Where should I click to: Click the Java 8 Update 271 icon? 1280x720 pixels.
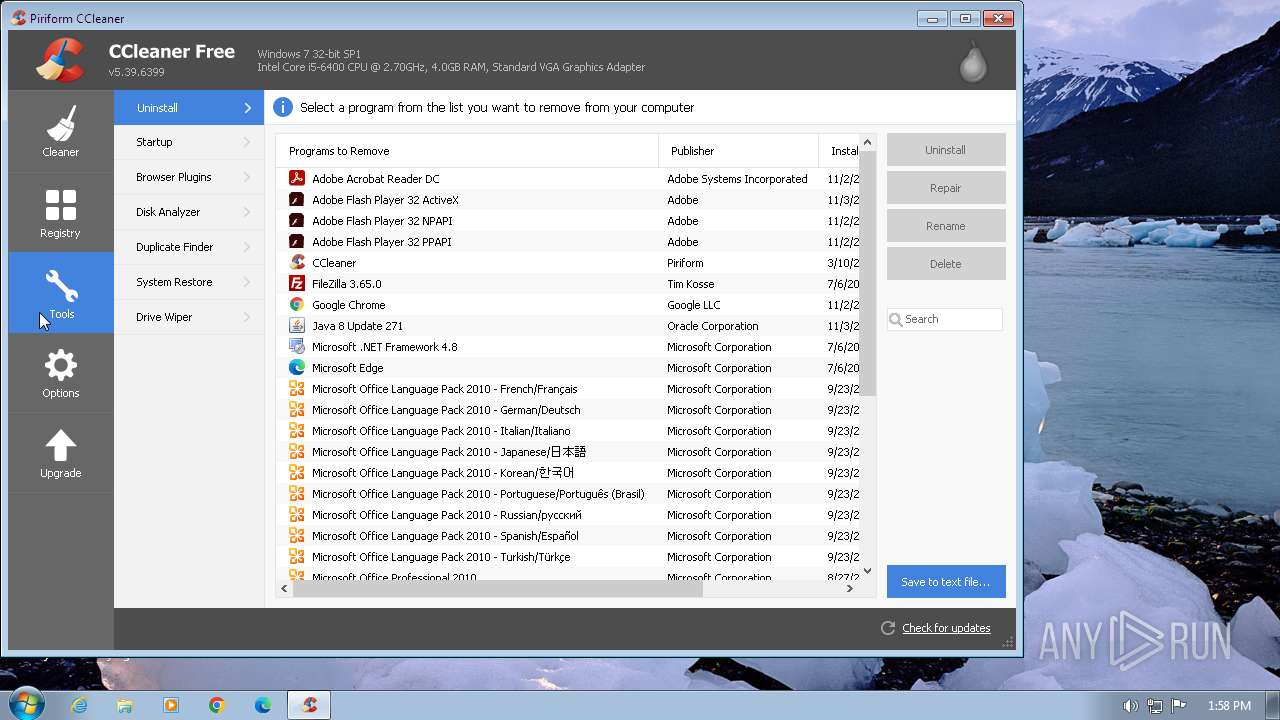[297, 325]
